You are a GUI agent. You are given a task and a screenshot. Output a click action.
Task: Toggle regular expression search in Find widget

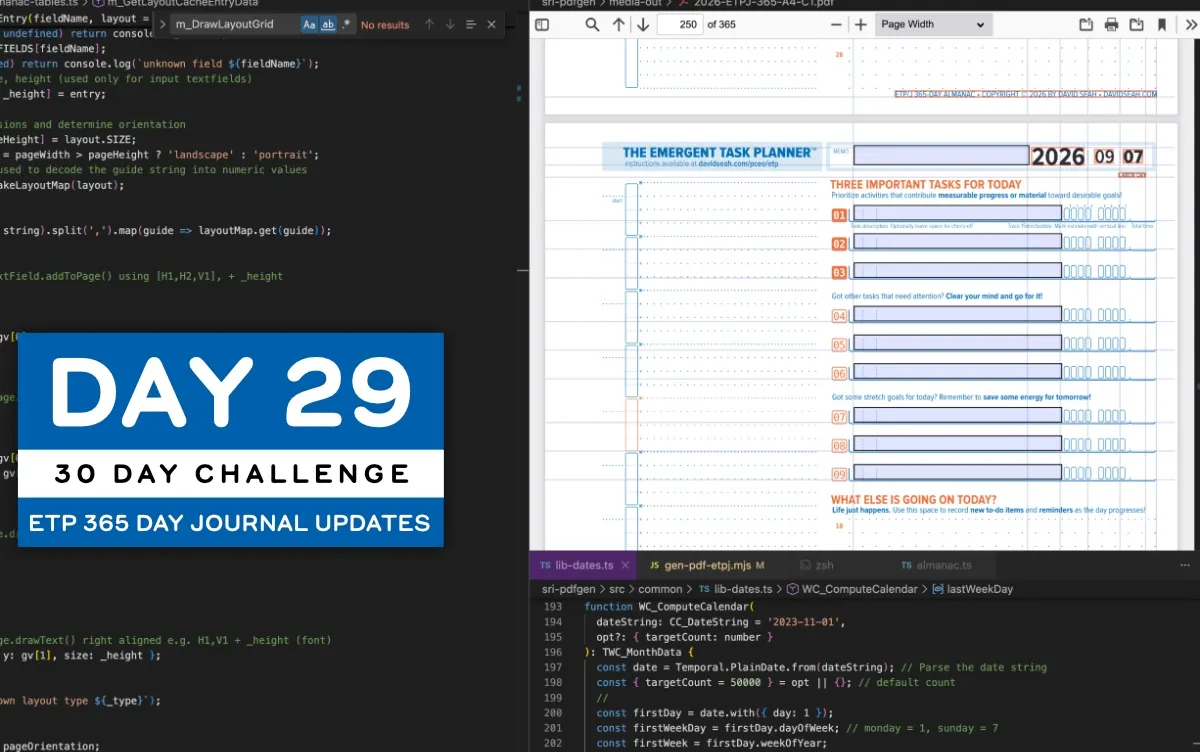(x=347, y=24)
